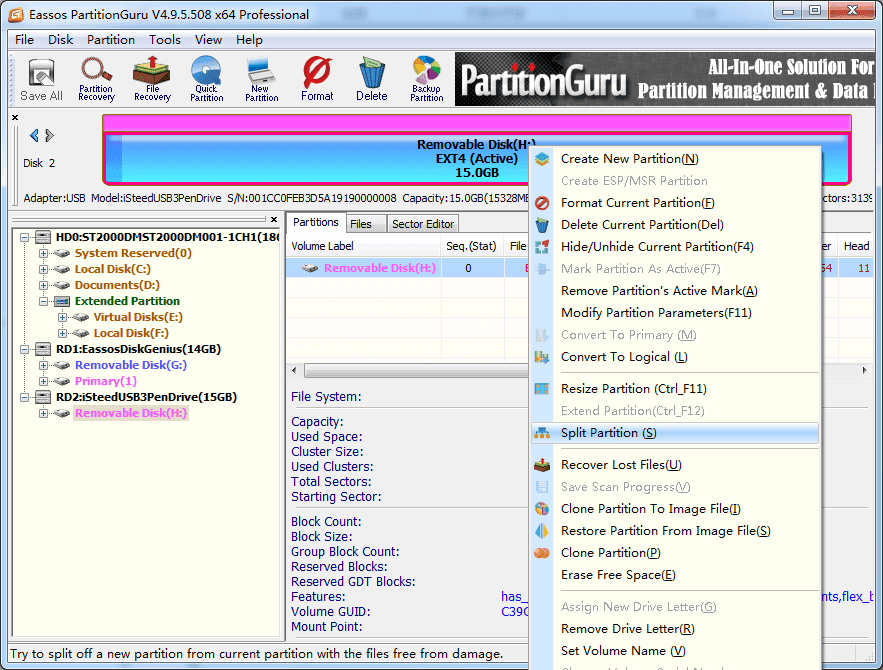Choose Modify Partition Parameters(F11)
This screenshot has height=670, width=883.
point(674,313)
